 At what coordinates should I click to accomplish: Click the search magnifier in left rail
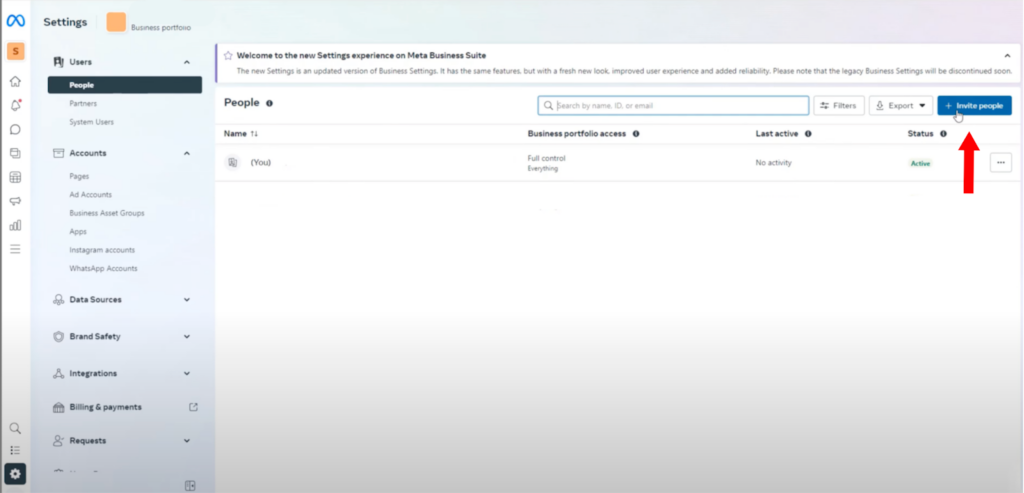(15, 428)
